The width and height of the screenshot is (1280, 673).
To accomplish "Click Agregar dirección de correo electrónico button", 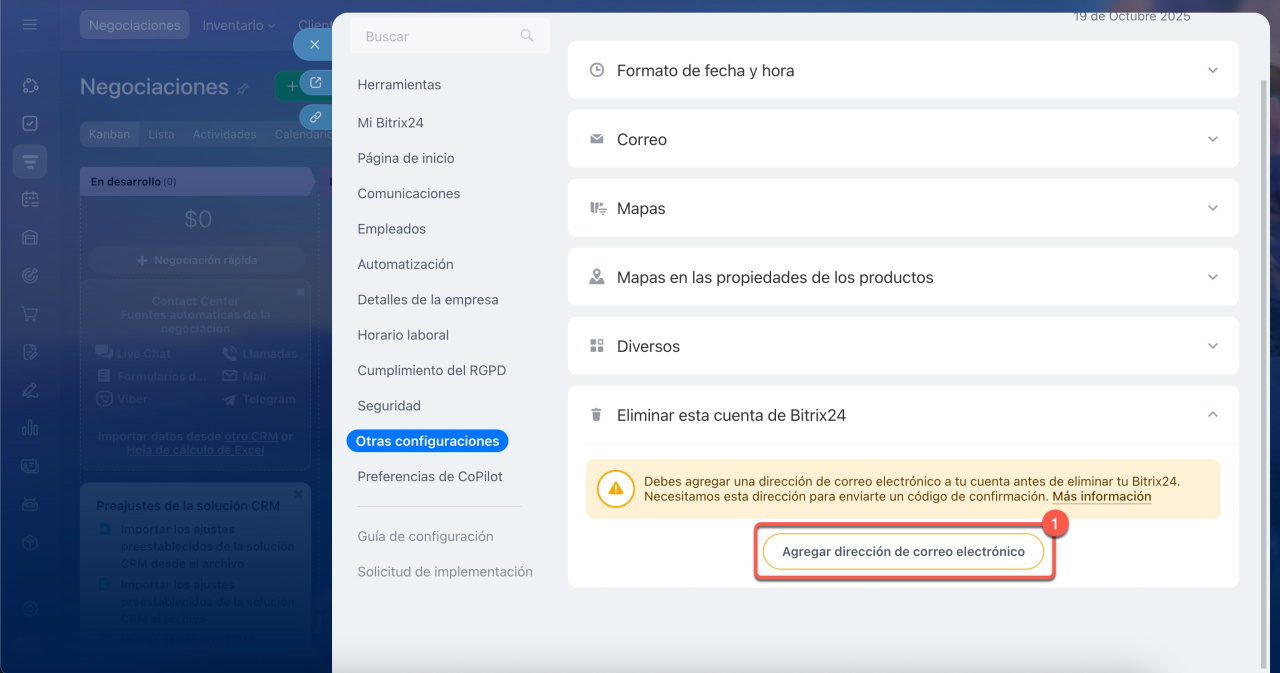I will pyautogui.click(x=903, y=552).
